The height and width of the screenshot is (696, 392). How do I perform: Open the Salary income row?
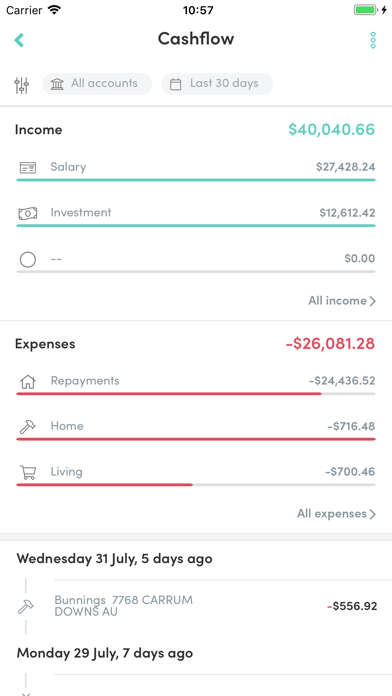[x=196, y=170]
